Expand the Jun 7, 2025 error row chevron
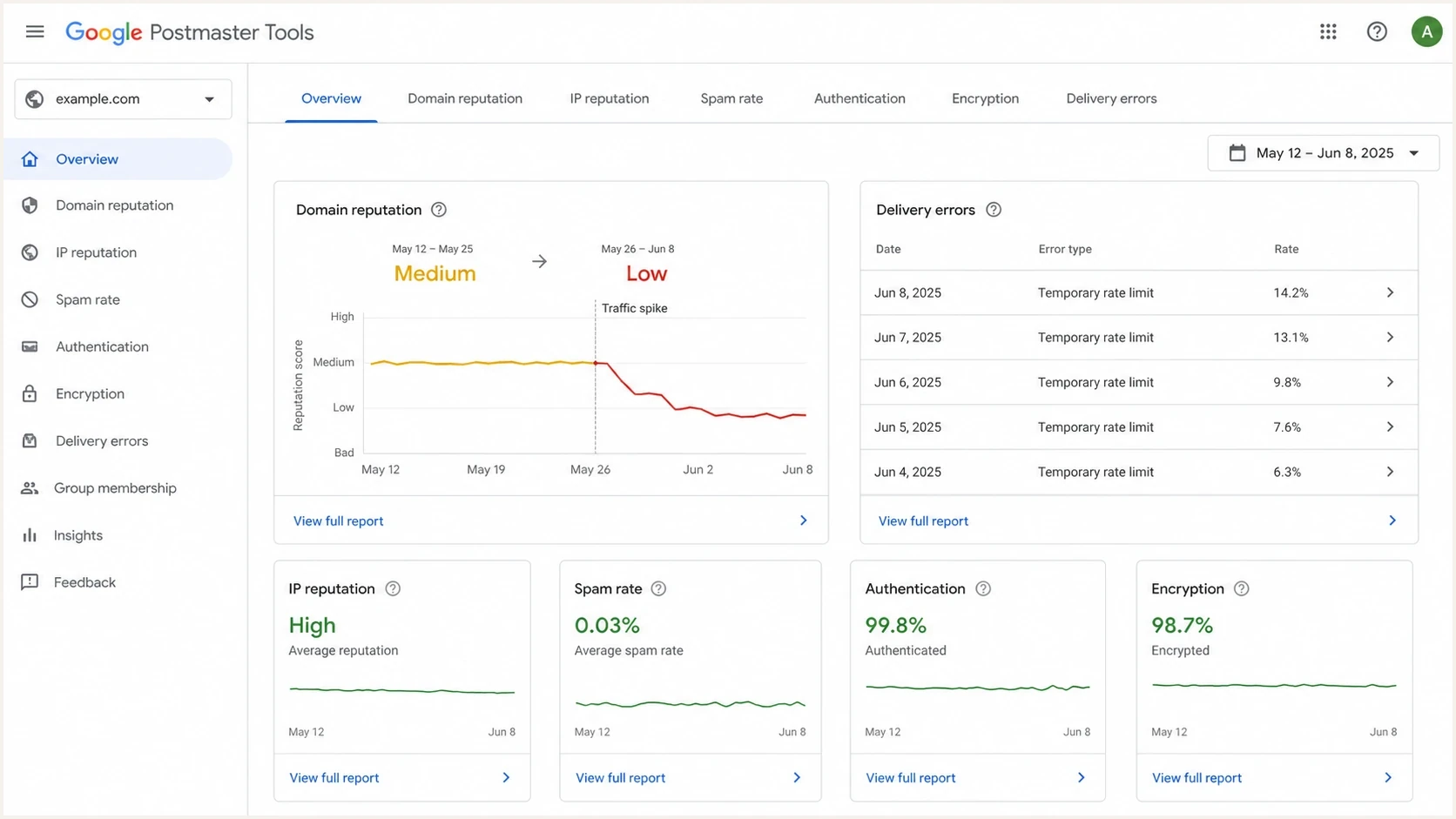The image size is (1456, 819). coord(1390,337)
